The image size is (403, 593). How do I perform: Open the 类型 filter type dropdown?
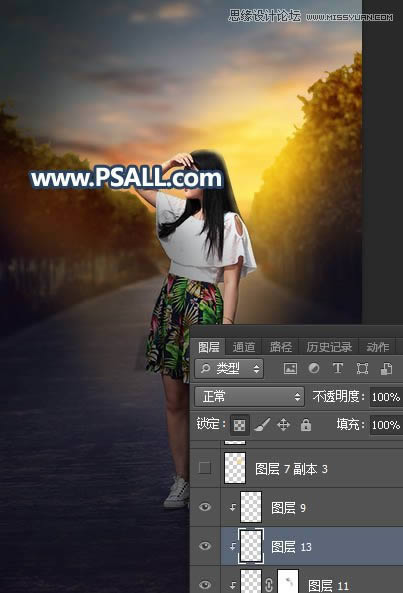(229, 368)
